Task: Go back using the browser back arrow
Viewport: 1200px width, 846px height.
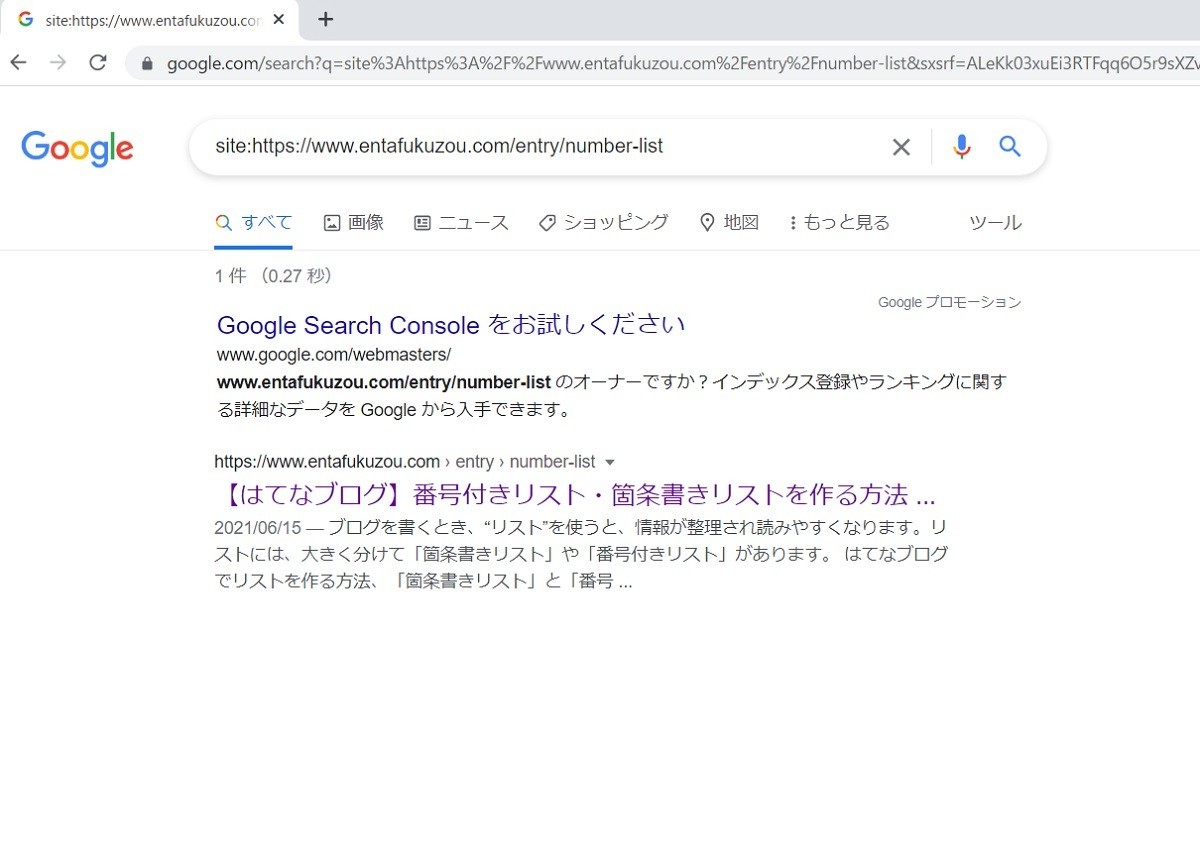Action: tap(18, 62)
